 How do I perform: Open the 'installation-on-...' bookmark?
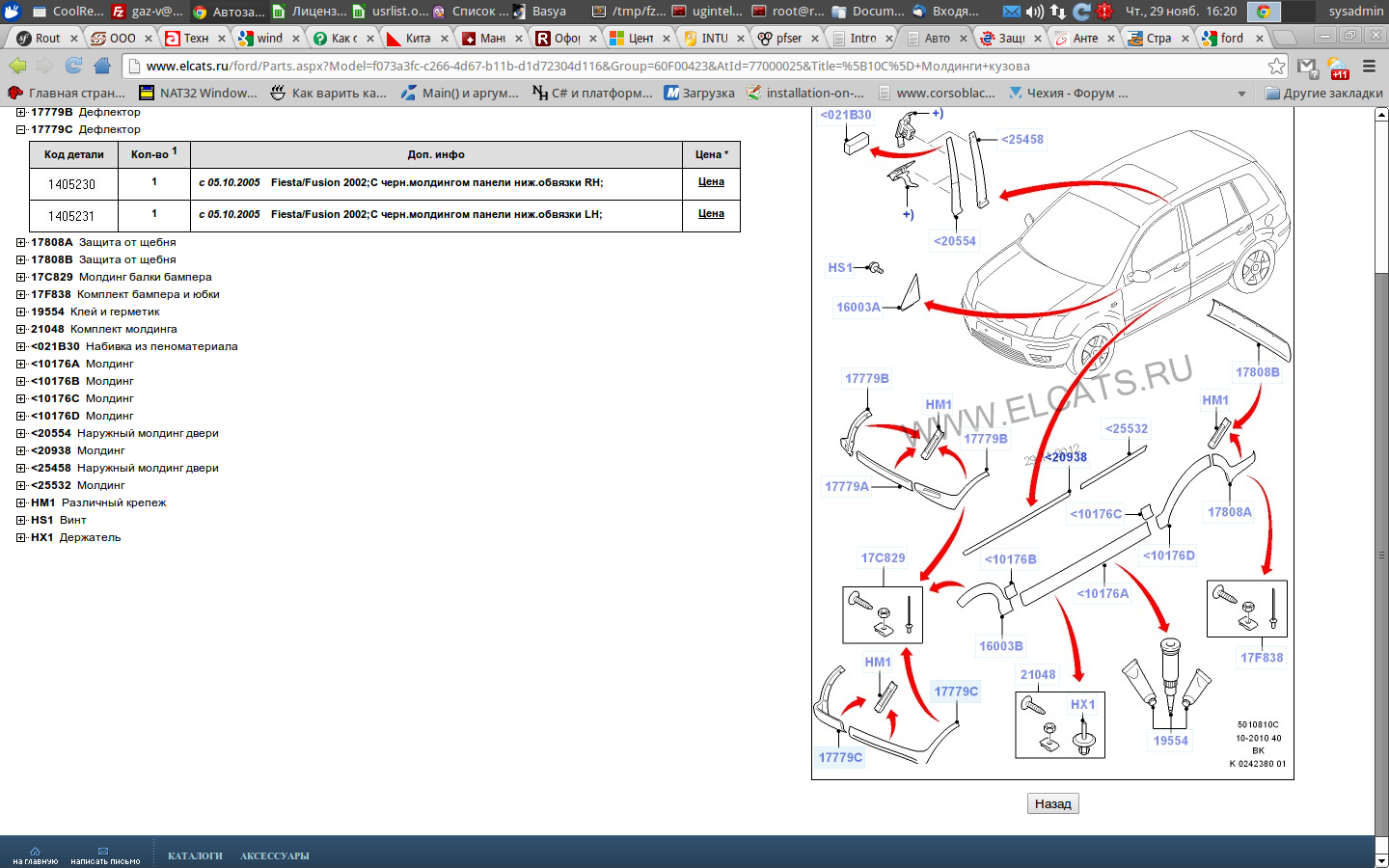(x=805, y=94)
